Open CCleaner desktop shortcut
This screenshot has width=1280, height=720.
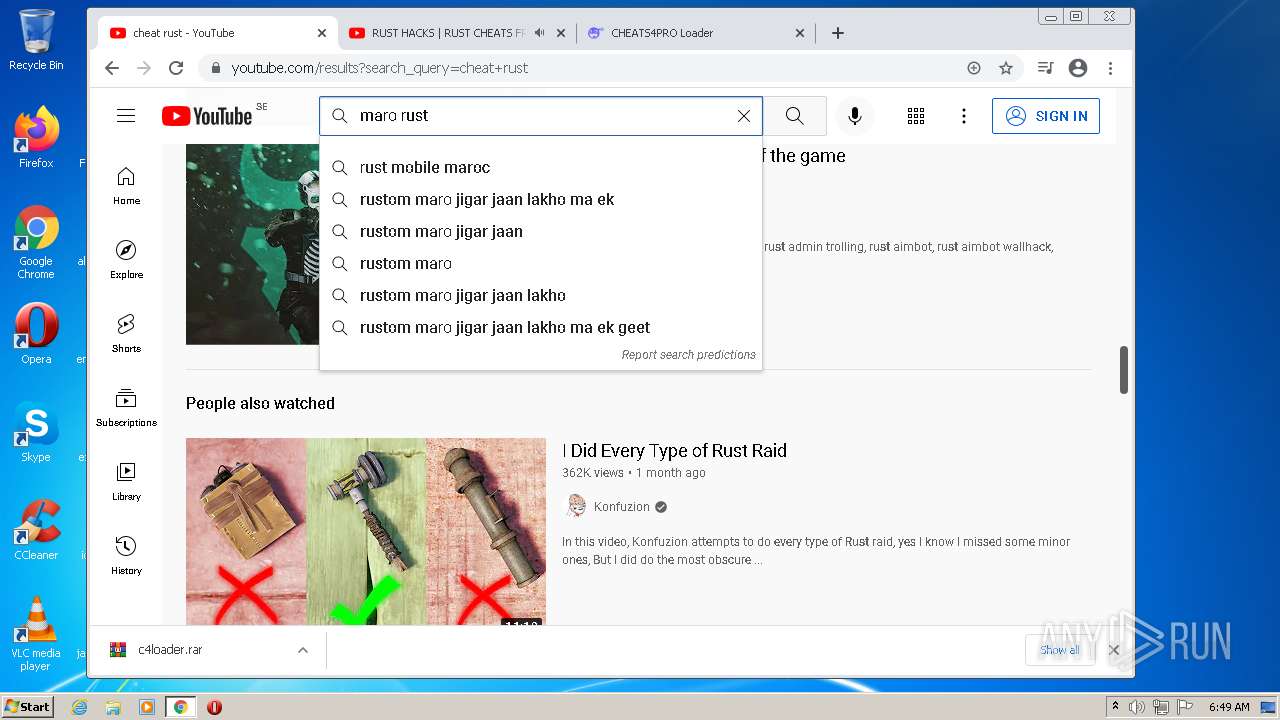(36, 530)
